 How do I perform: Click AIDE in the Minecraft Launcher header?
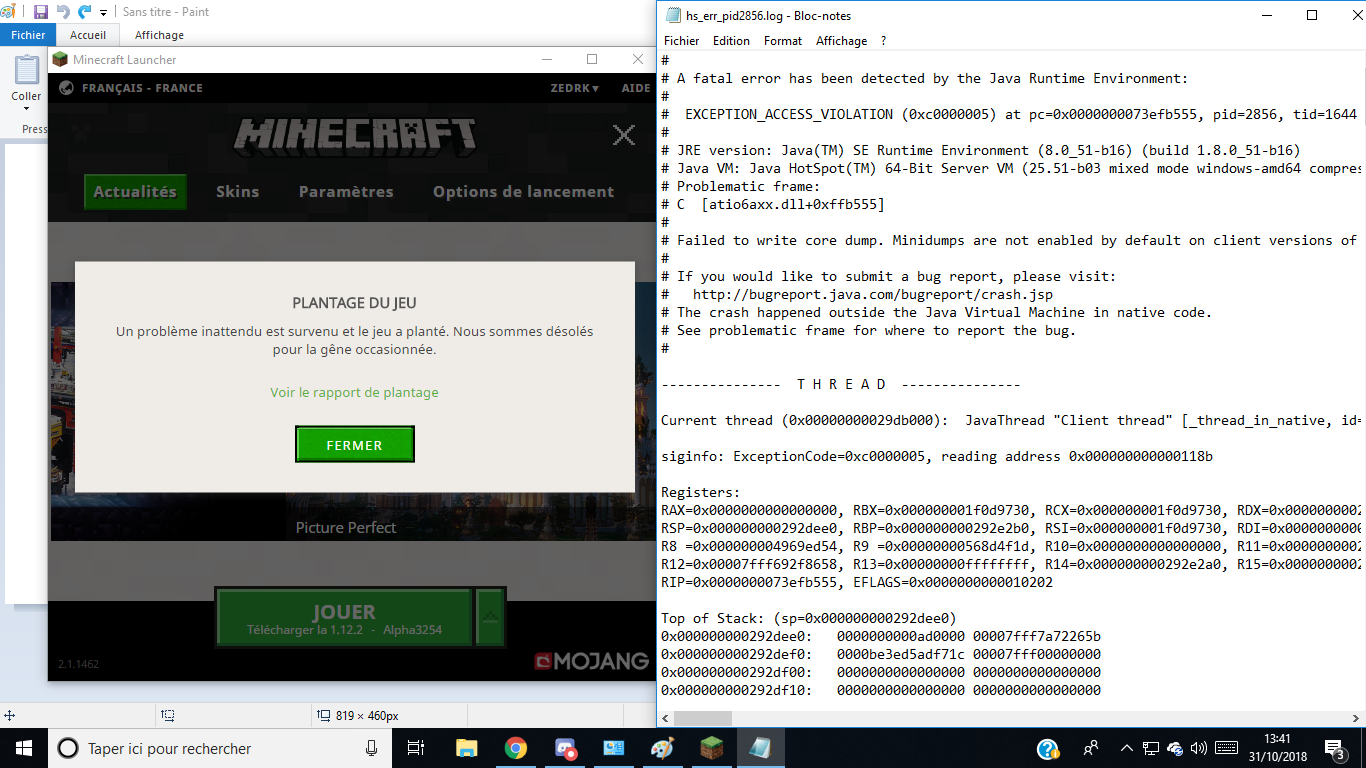pos(636,88)
